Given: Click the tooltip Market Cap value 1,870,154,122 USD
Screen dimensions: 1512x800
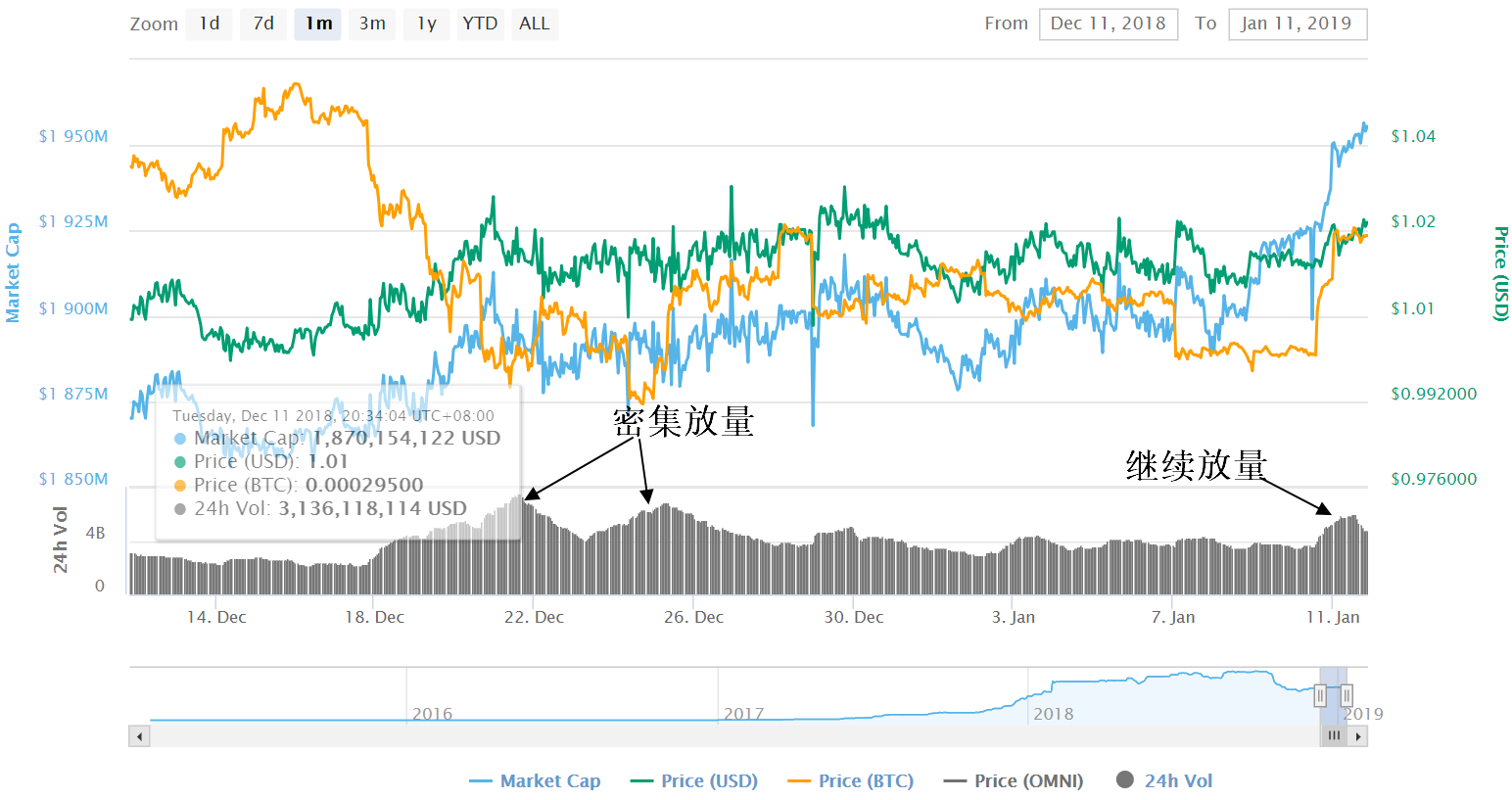Looking at the screenshot, I should click(x=406, y=438).
